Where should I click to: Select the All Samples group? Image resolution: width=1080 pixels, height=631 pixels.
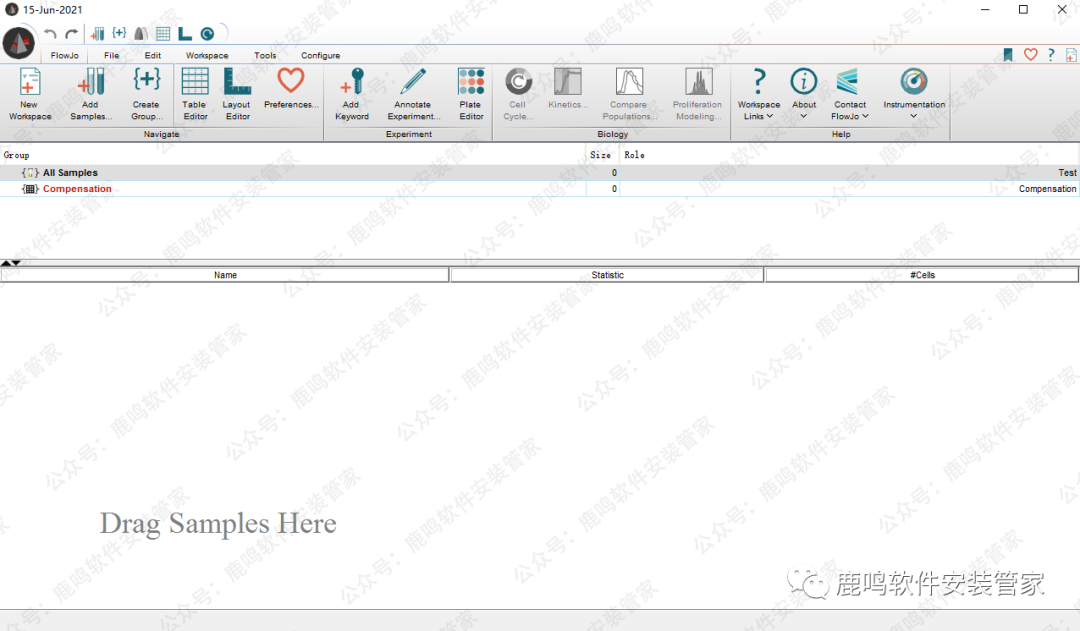pyautogui.click(x=70, y=173)
